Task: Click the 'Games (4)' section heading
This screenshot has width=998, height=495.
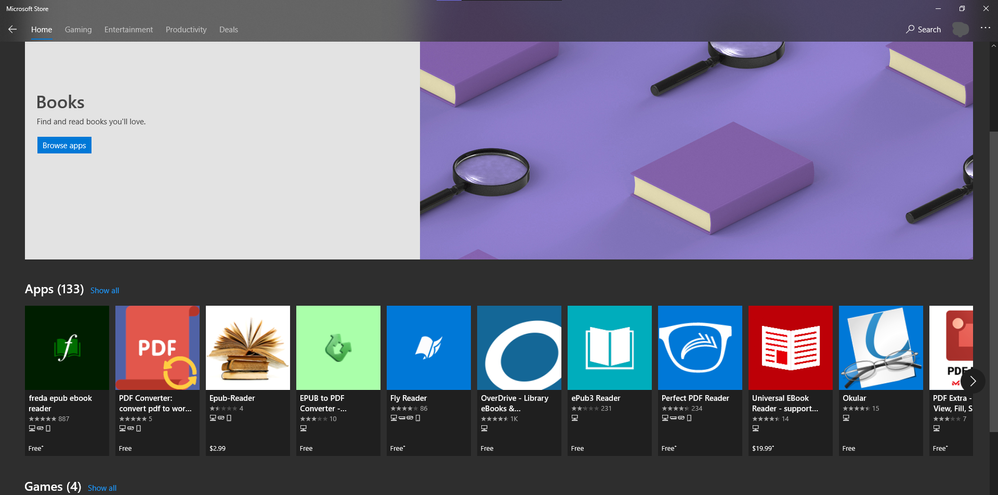Action: [53, 487]
